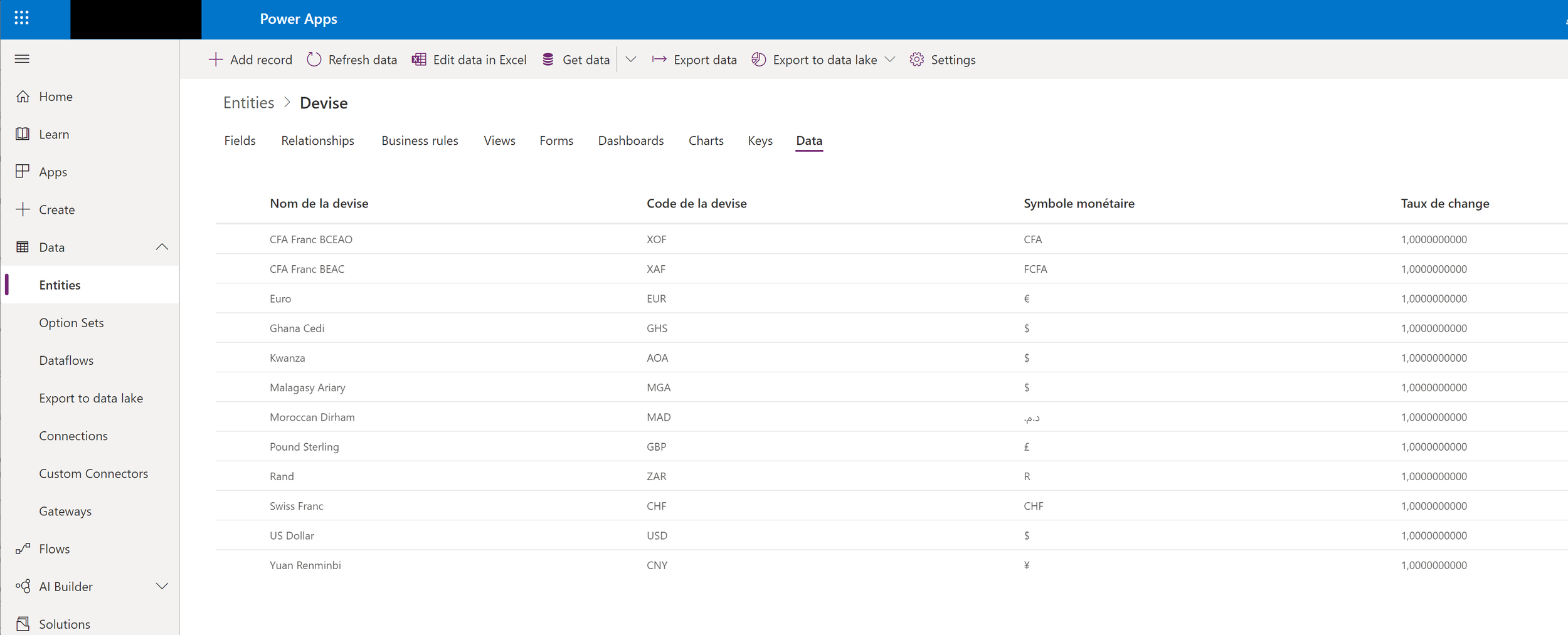Click the Excel icon in toolbar
The image size is (1568, 635).
(x=419, y=60)
